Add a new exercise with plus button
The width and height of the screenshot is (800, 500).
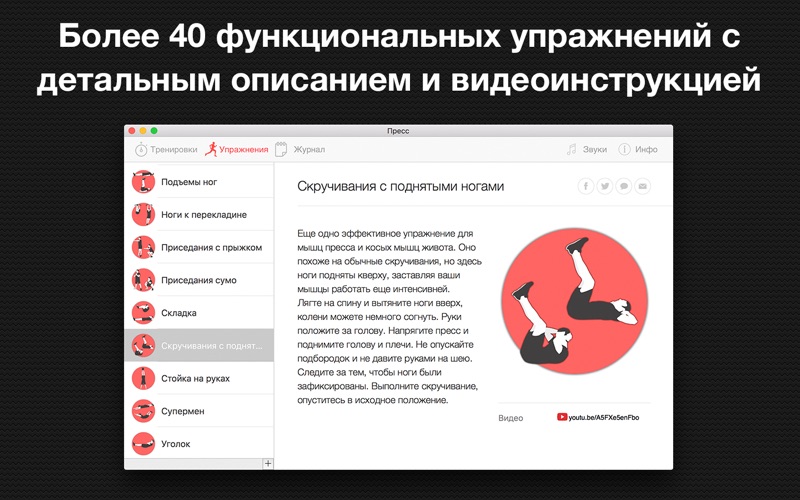pyautogui.click(x=268, y=463)
